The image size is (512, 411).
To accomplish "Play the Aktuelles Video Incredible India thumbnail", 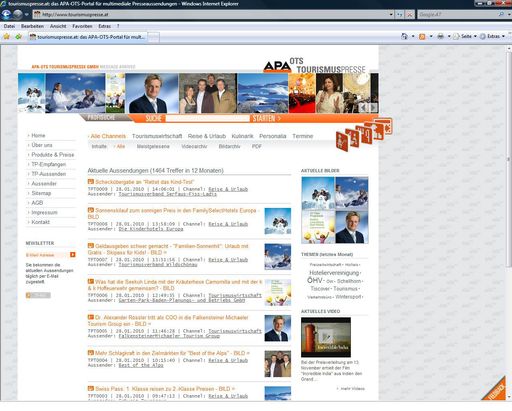I will (x=326, y=337).
